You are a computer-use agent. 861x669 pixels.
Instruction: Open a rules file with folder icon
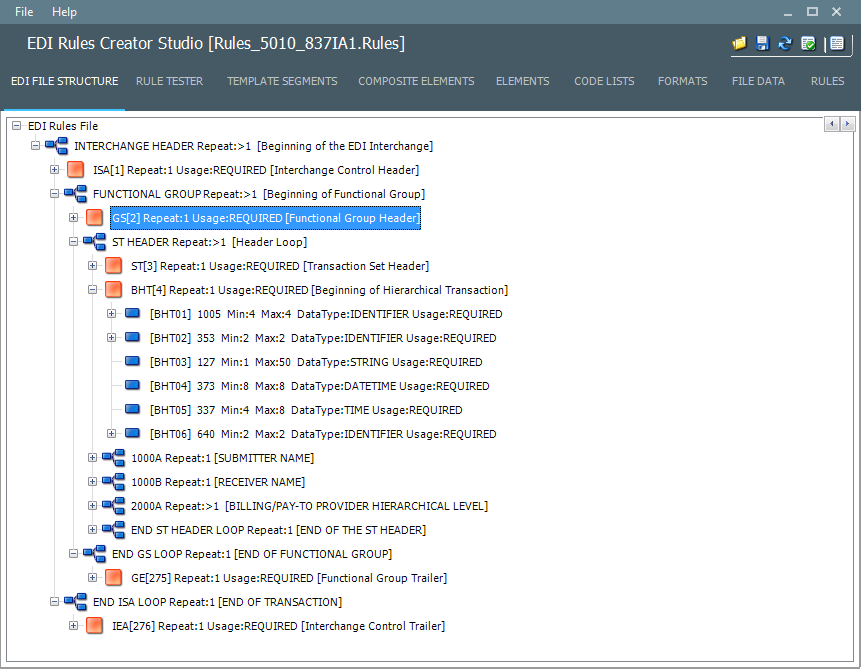tap(739, 43)
